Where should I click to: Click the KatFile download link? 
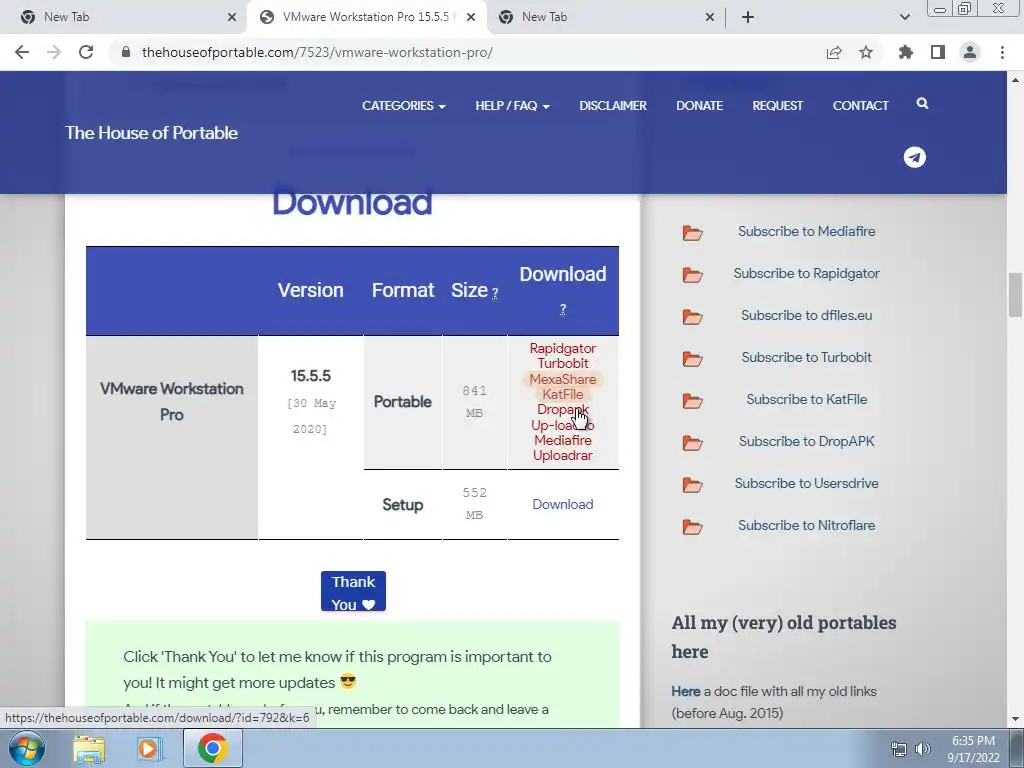coord(562,394)
